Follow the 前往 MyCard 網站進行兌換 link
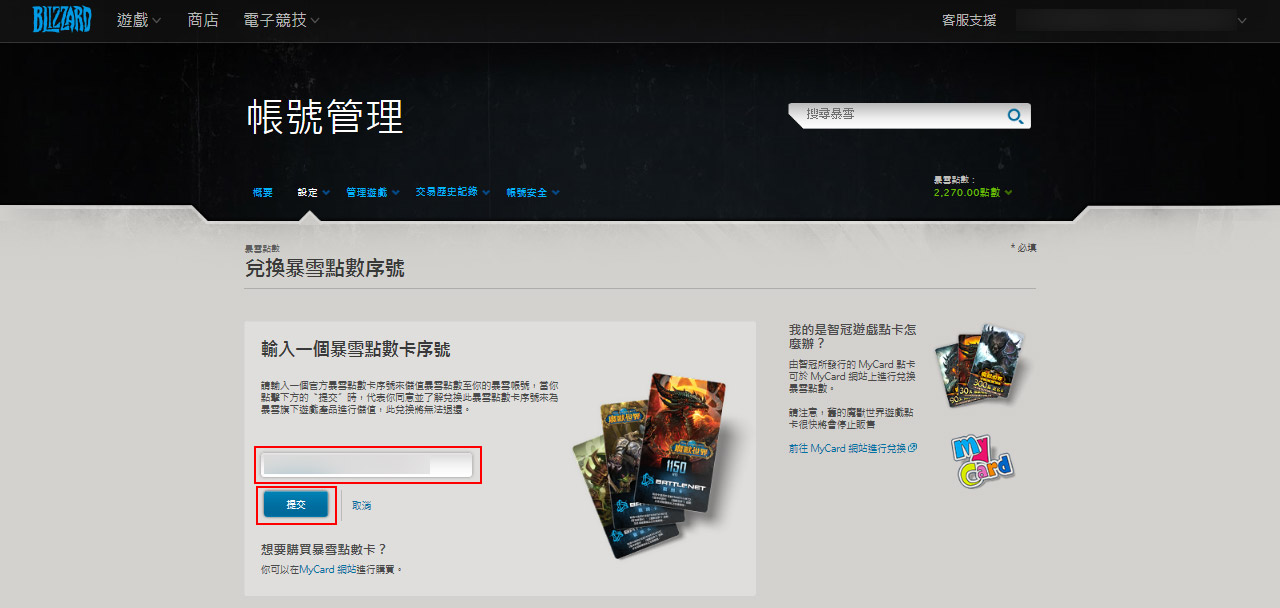The image size is (1280, 608). coord(852,448)
